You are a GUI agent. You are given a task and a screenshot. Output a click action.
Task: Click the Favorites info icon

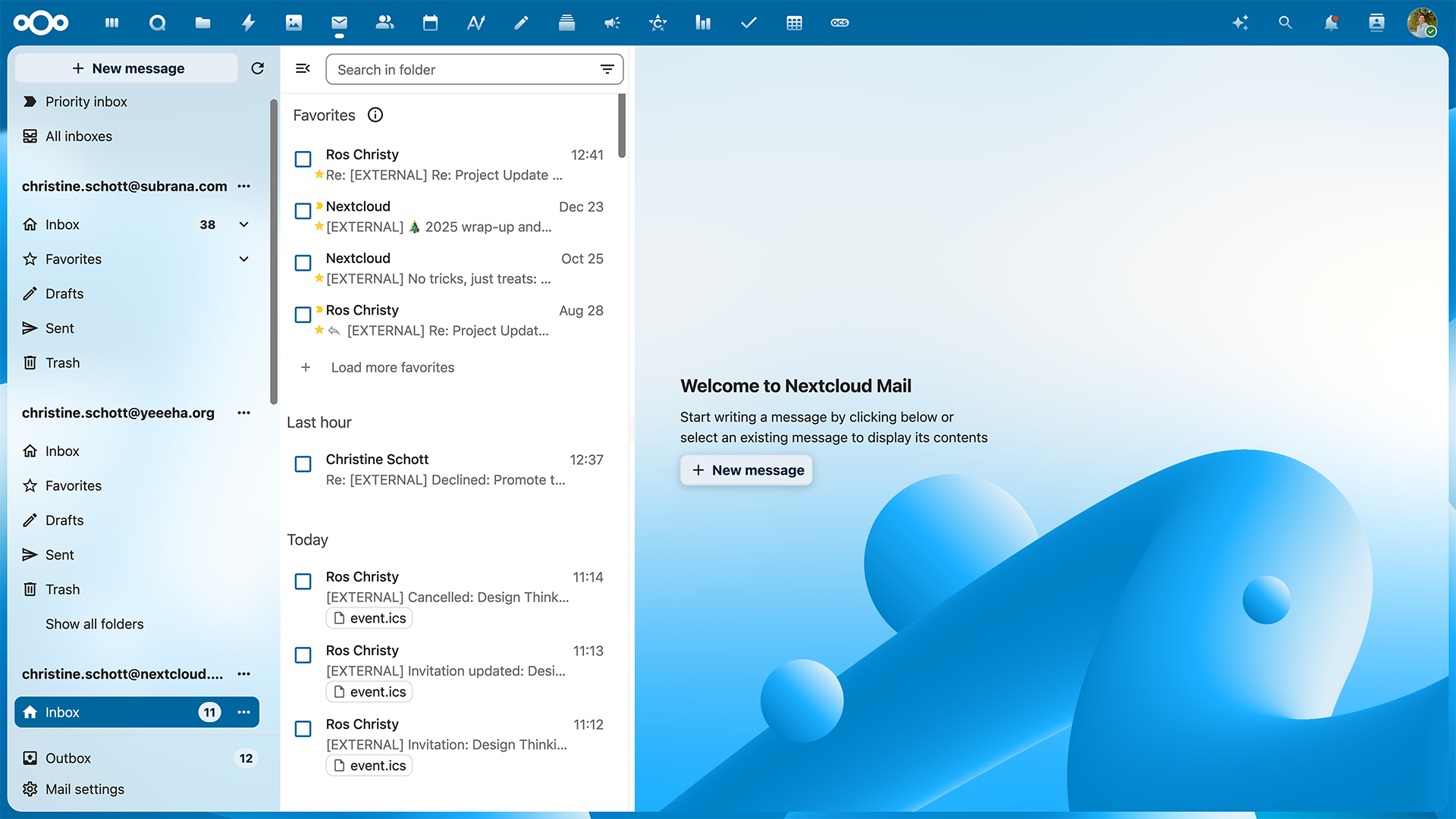point(375,115)
